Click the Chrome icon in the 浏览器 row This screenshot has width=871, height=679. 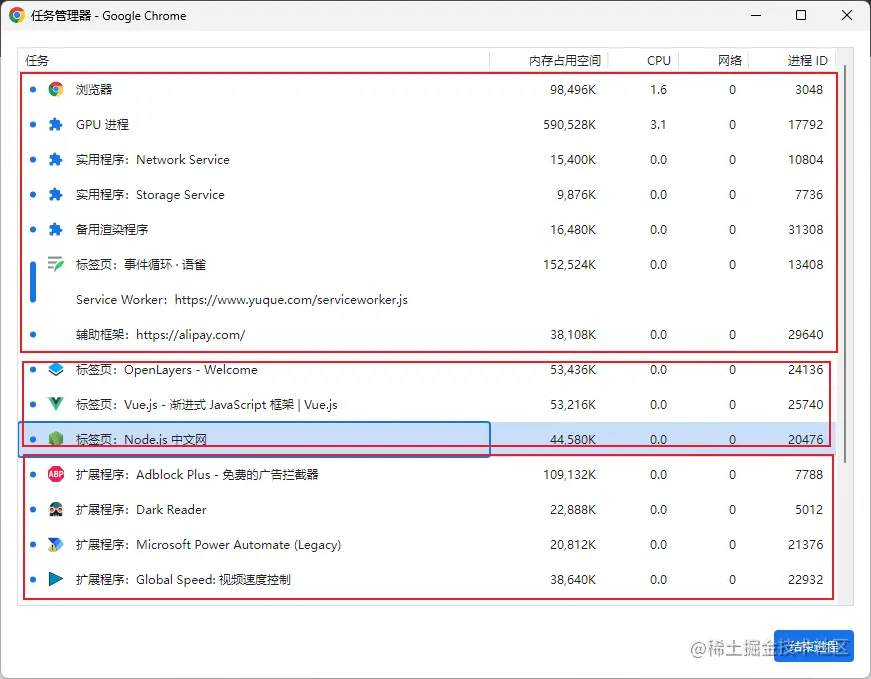click(56, 89)
